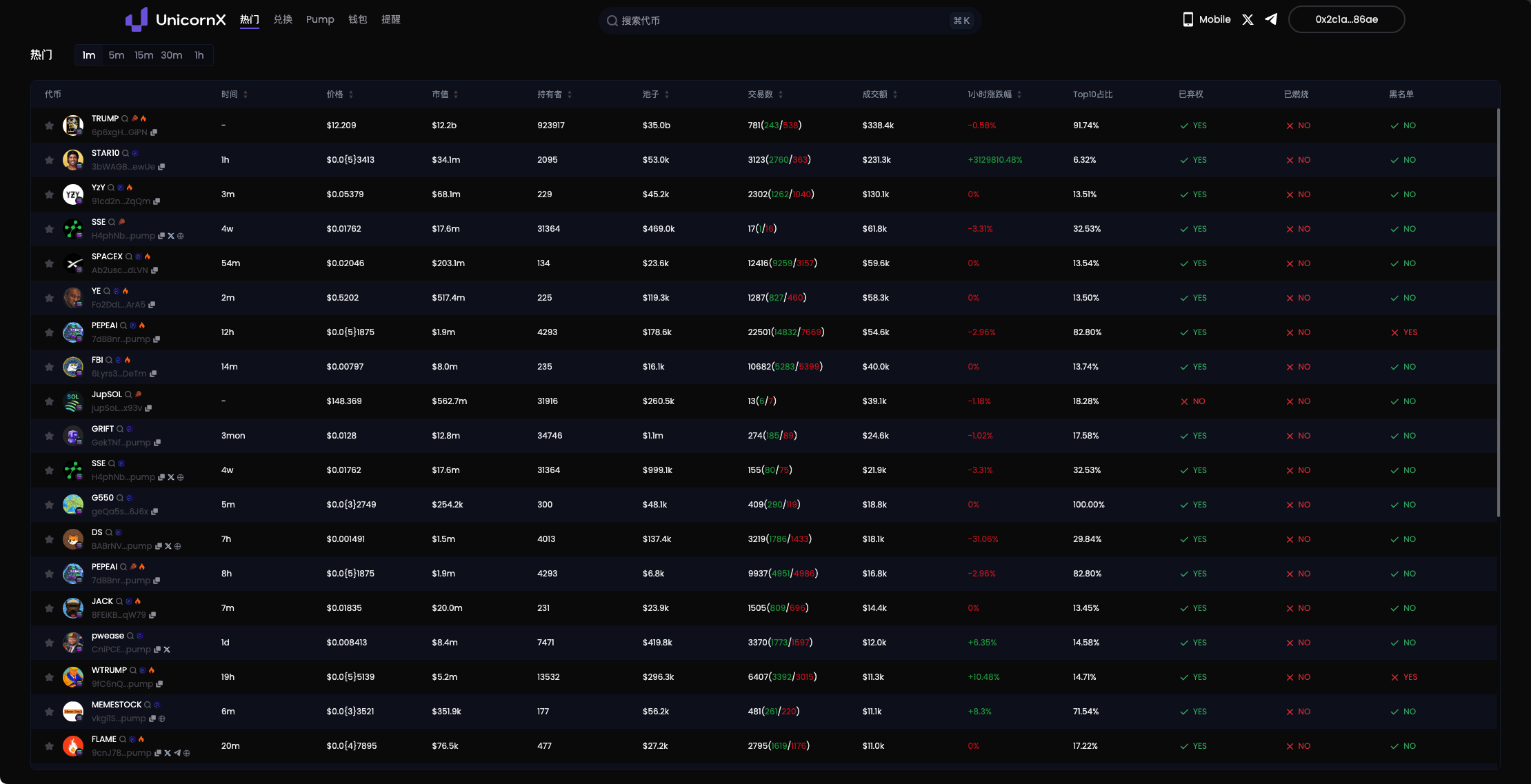
Task: Toggle the favorite star for SPACEX
Action: point(49,263)
